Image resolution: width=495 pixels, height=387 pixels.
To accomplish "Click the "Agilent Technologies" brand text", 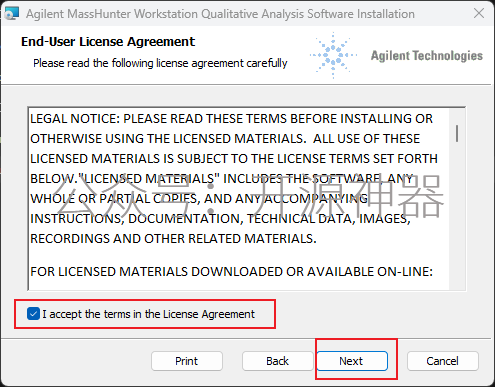I will point(427,55).
